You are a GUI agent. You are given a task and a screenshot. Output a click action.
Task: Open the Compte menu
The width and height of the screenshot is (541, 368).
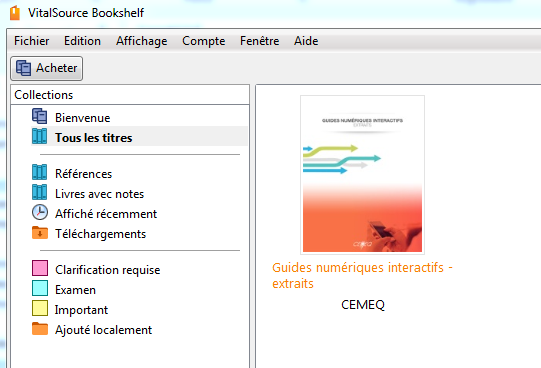(x=204, y=41)
